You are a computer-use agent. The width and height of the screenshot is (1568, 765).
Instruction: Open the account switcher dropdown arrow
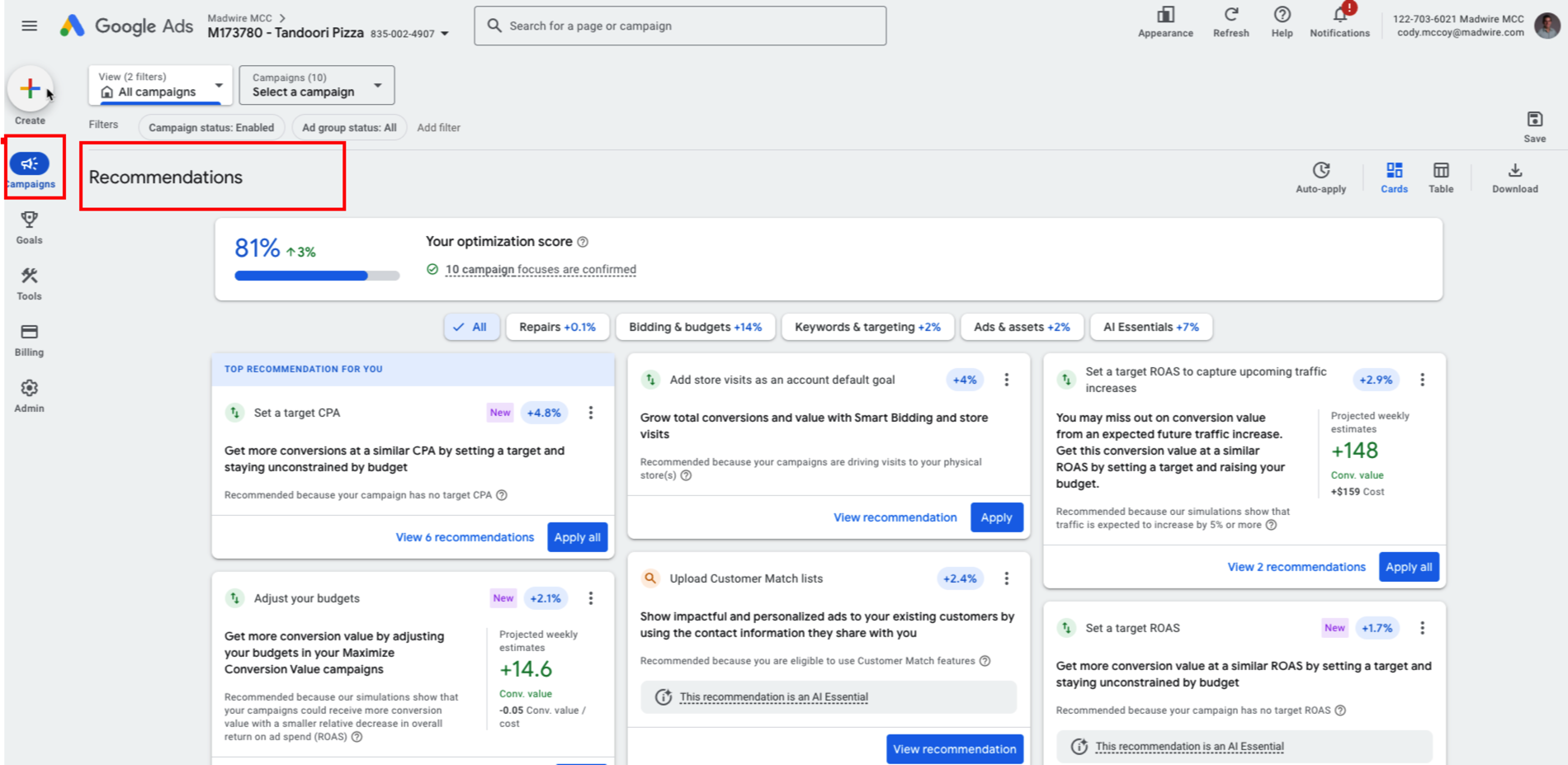click(x=445, y=34)
